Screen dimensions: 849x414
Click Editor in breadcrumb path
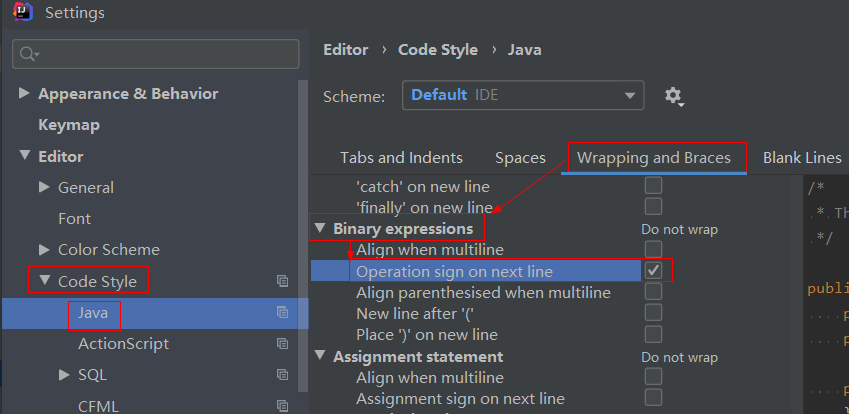pos(345,50)
